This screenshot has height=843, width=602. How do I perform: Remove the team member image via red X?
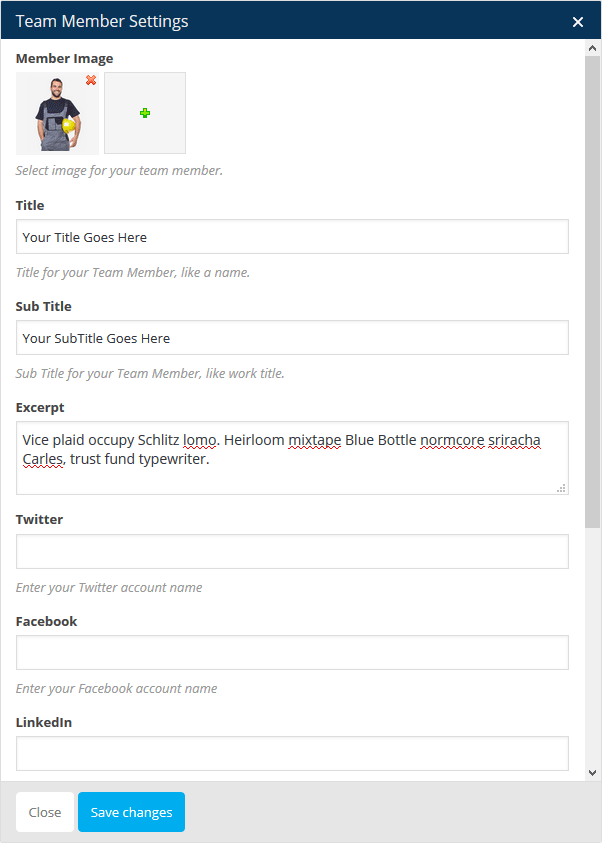pyautogui.click(x=91, y=80)
